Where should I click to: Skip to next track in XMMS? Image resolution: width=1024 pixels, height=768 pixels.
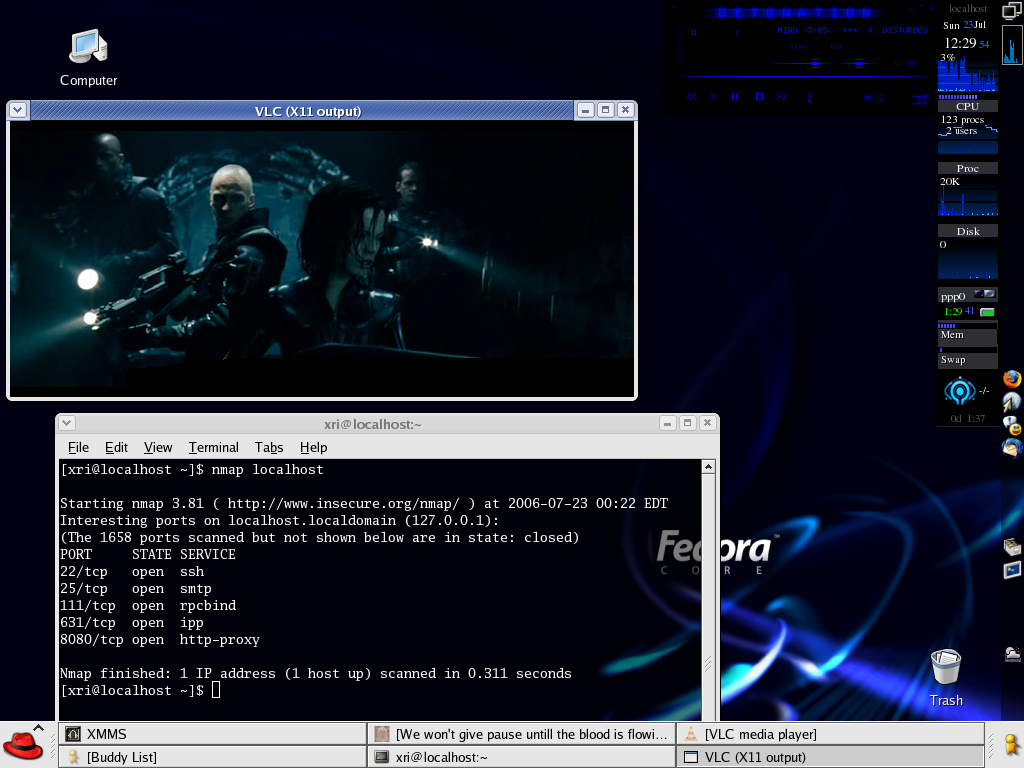(781, 97)
